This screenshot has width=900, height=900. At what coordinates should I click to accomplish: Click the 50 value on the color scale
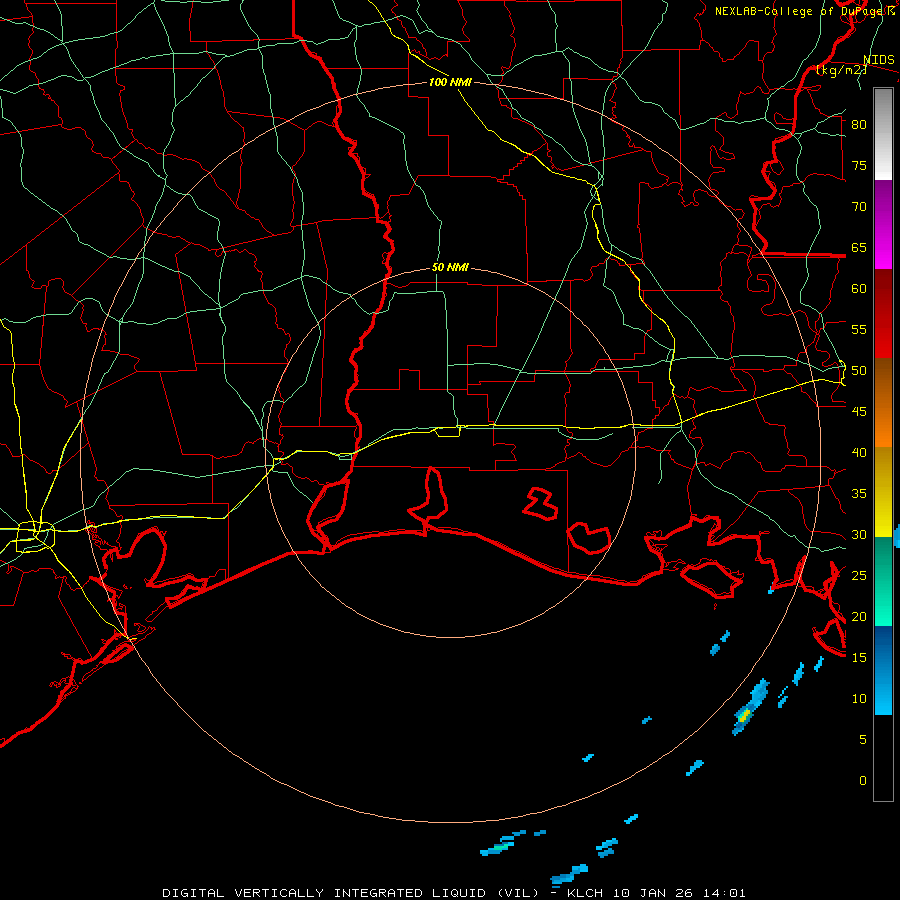[x=859, y=371]
